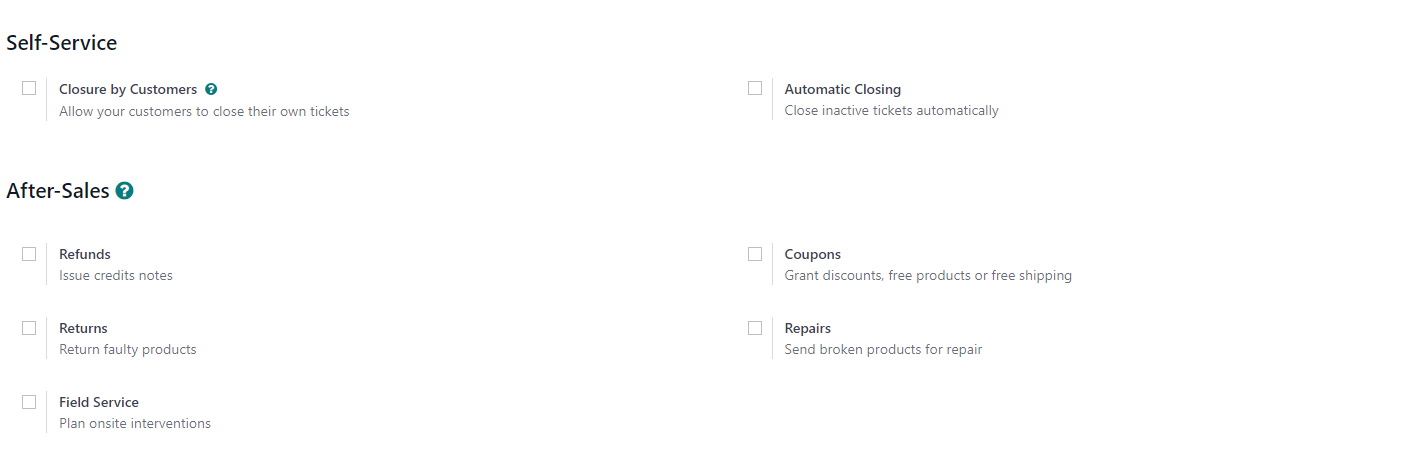Click the Coupons label text
1412x451 pixels.
[x=813, y=254]
